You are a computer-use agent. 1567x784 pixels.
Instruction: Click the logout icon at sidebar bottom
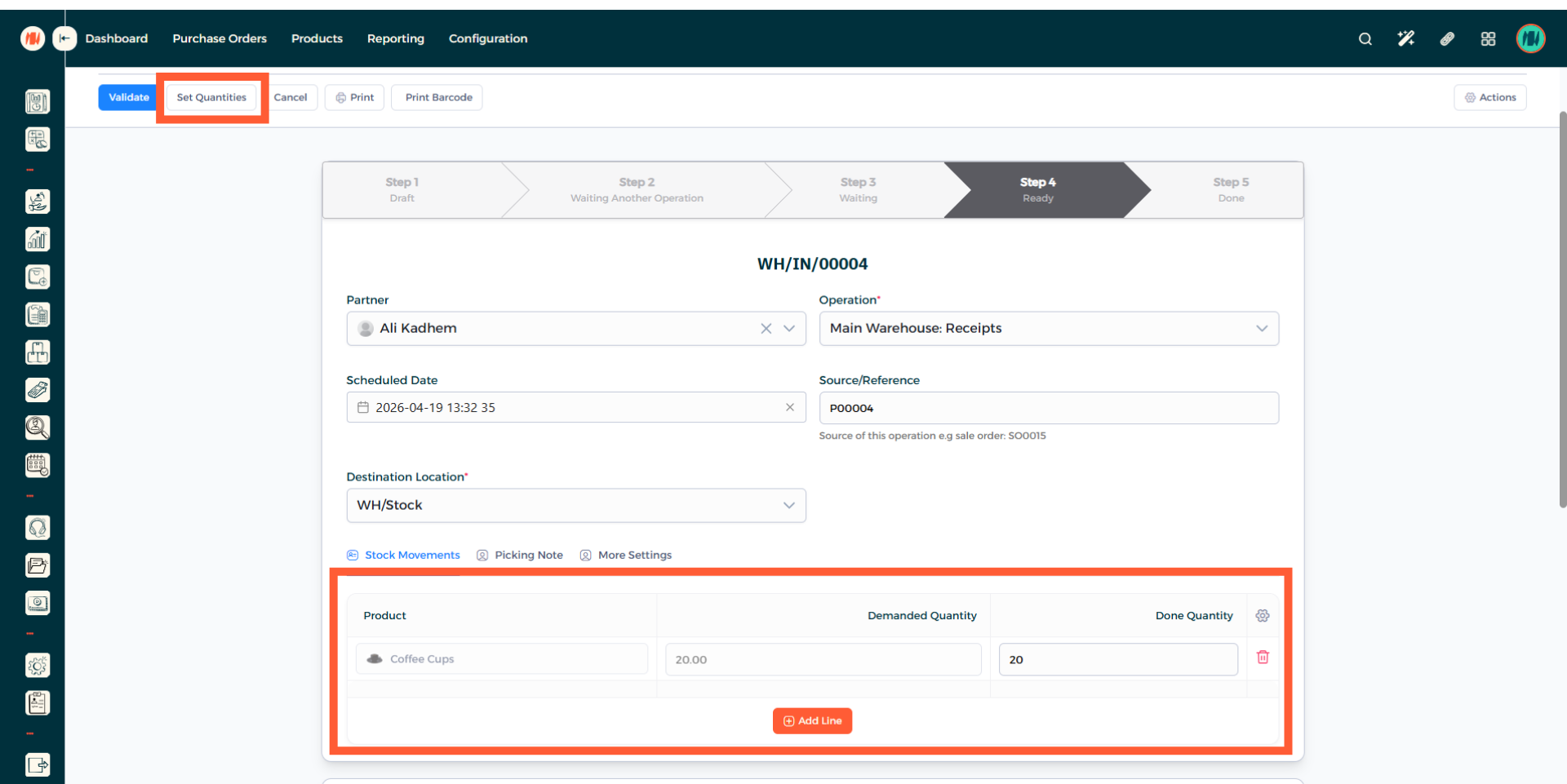(x=38, y=764)
